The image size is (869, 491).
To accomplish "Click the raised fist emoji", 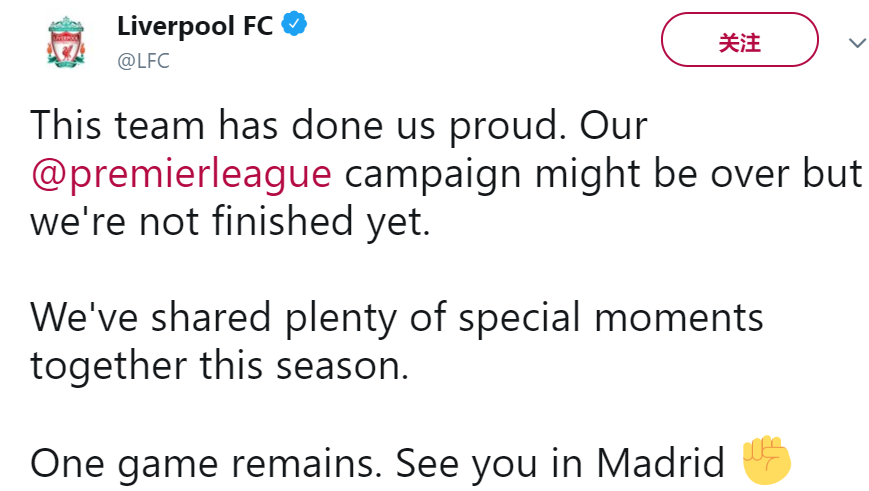I will click(x=766, y=461).
